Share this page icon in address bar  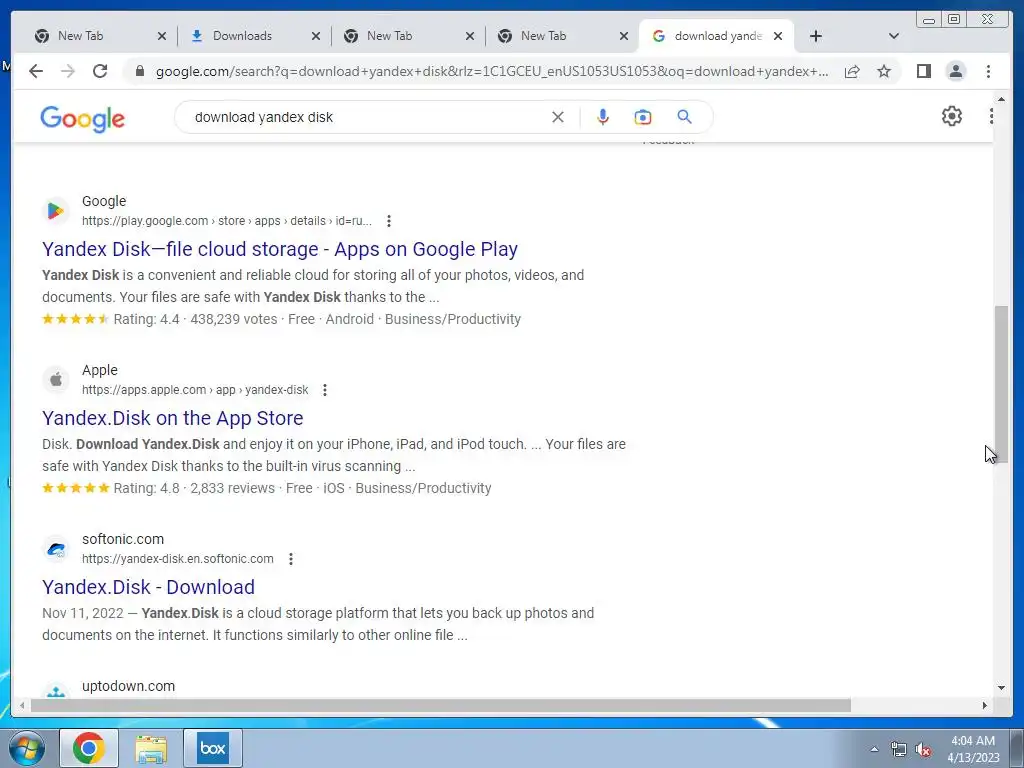(852, 71)
